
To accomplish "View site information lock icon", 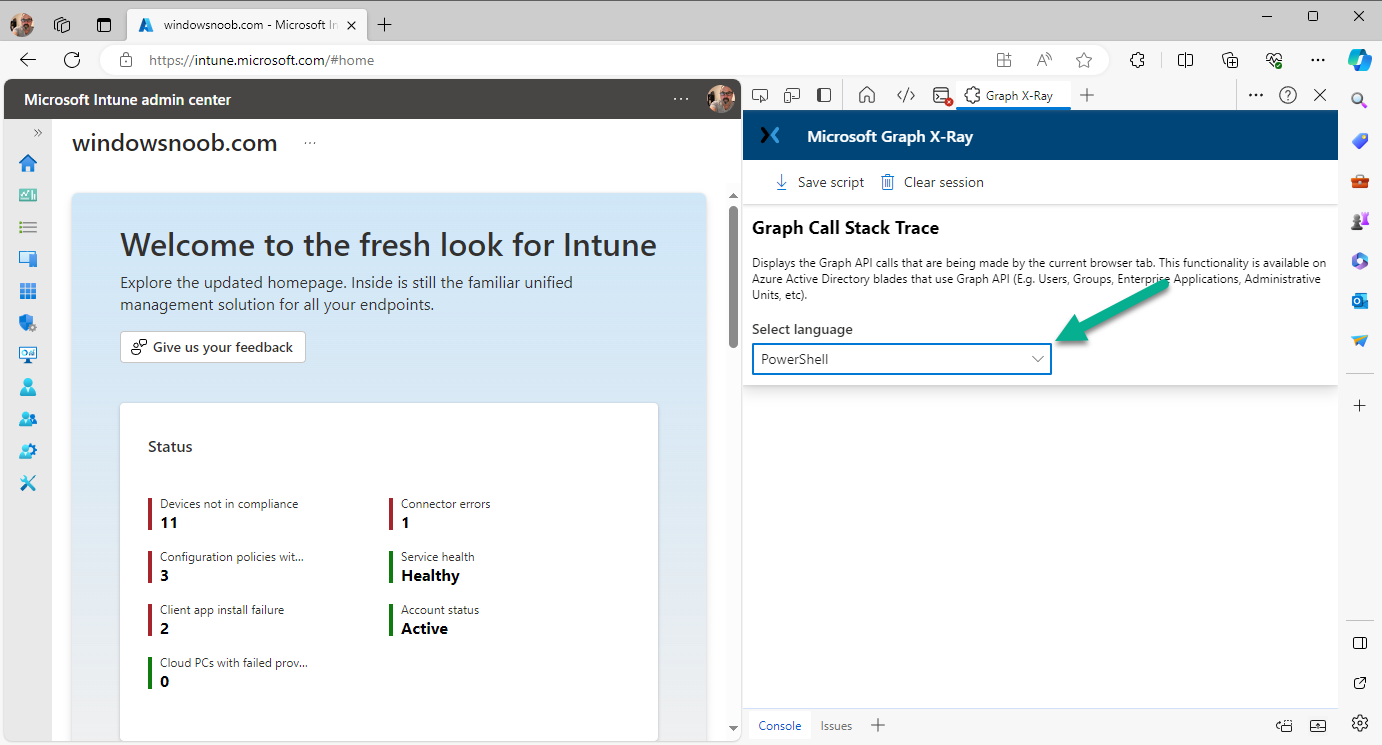I will point(125,60).
